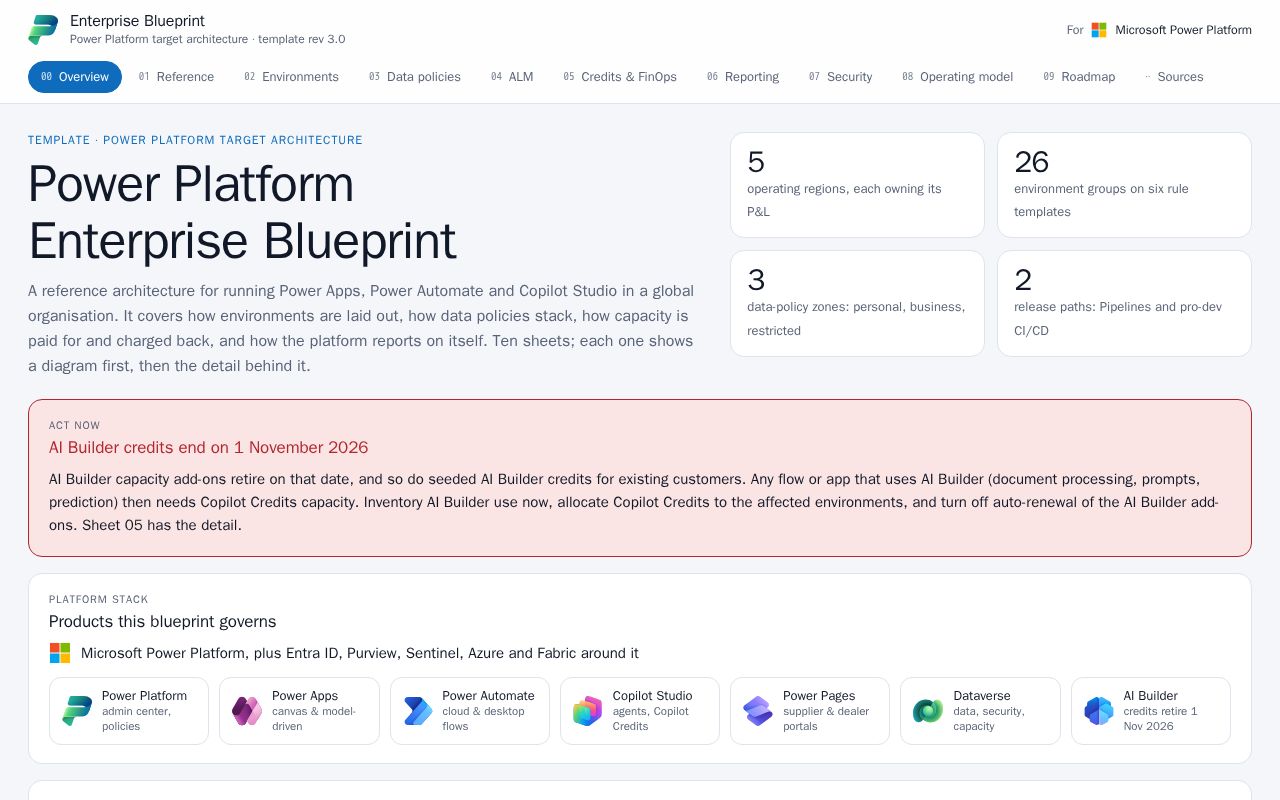Click the 'data, security, capacity' description text

989,719
